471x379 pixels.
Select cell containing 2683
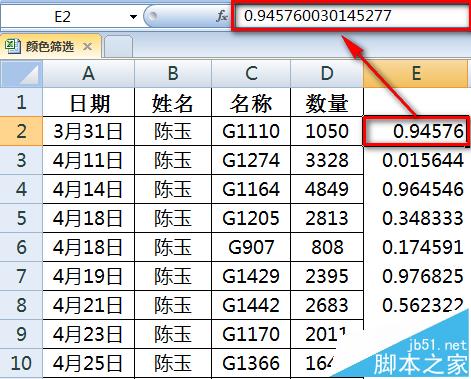pyautogui.click(x=327, y=305)
